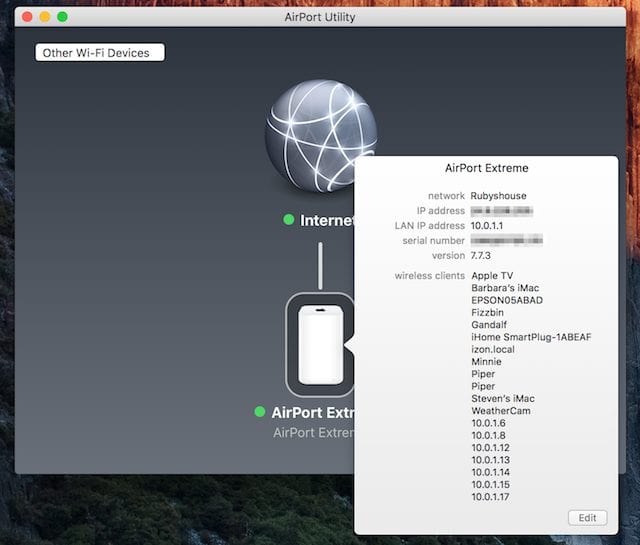
Task: Click green status dot beside Internet label
Action: click(288, 220)
